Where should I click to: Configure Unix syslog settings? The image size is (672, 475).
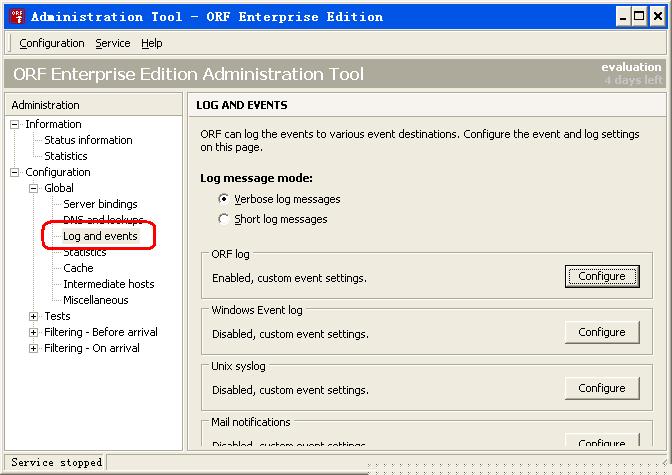point(601,388)
